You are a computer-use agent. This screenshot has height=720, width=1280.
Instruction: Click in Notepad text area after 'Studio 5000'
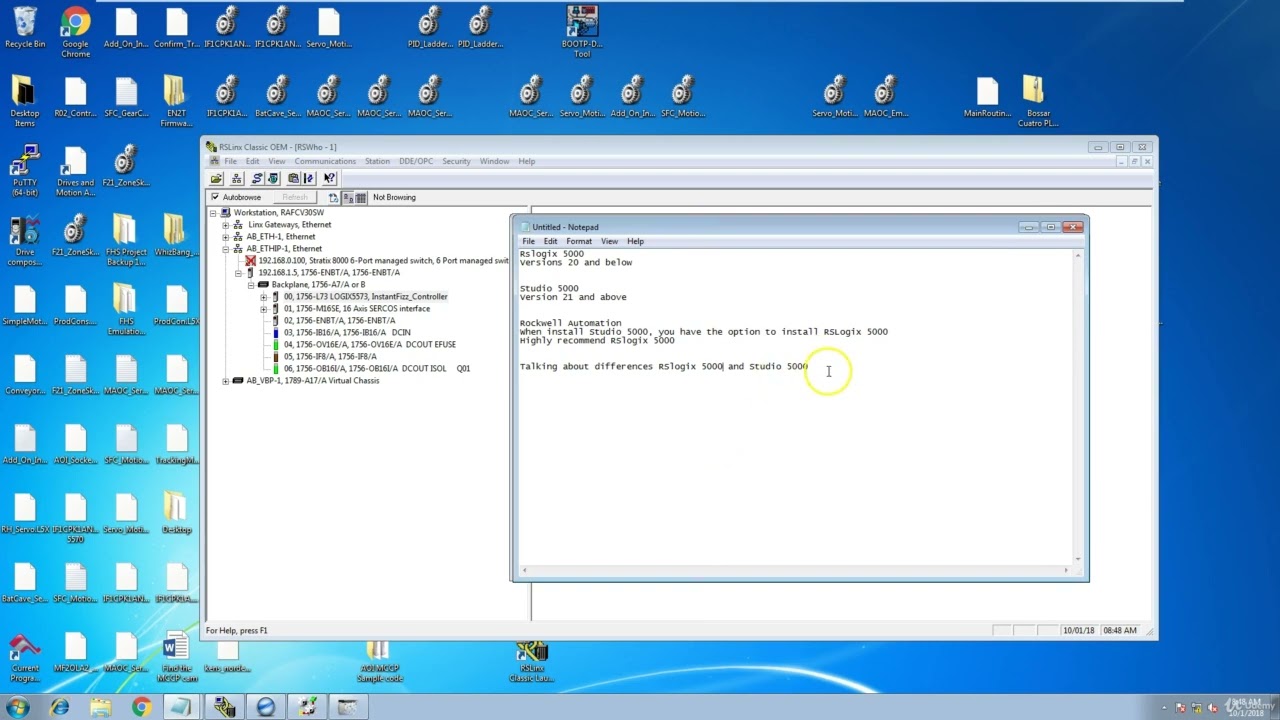pyautogui.click(x=810, y=367)
